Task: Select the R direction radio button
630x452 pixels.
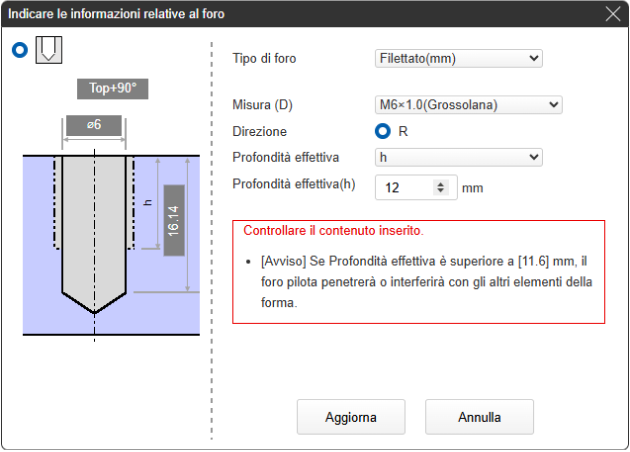Action: click(382, 131)
